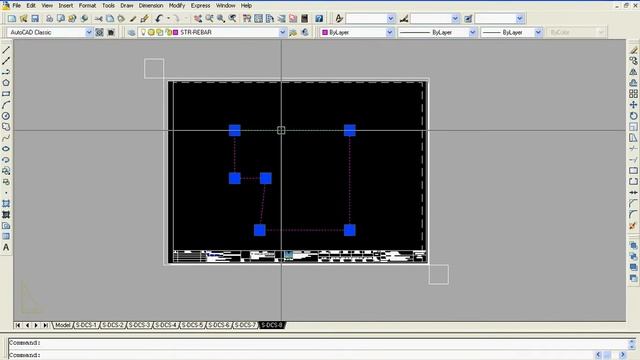
Task: Toggle STR-REBAR layer lock icon
Action: coord(169,32)
